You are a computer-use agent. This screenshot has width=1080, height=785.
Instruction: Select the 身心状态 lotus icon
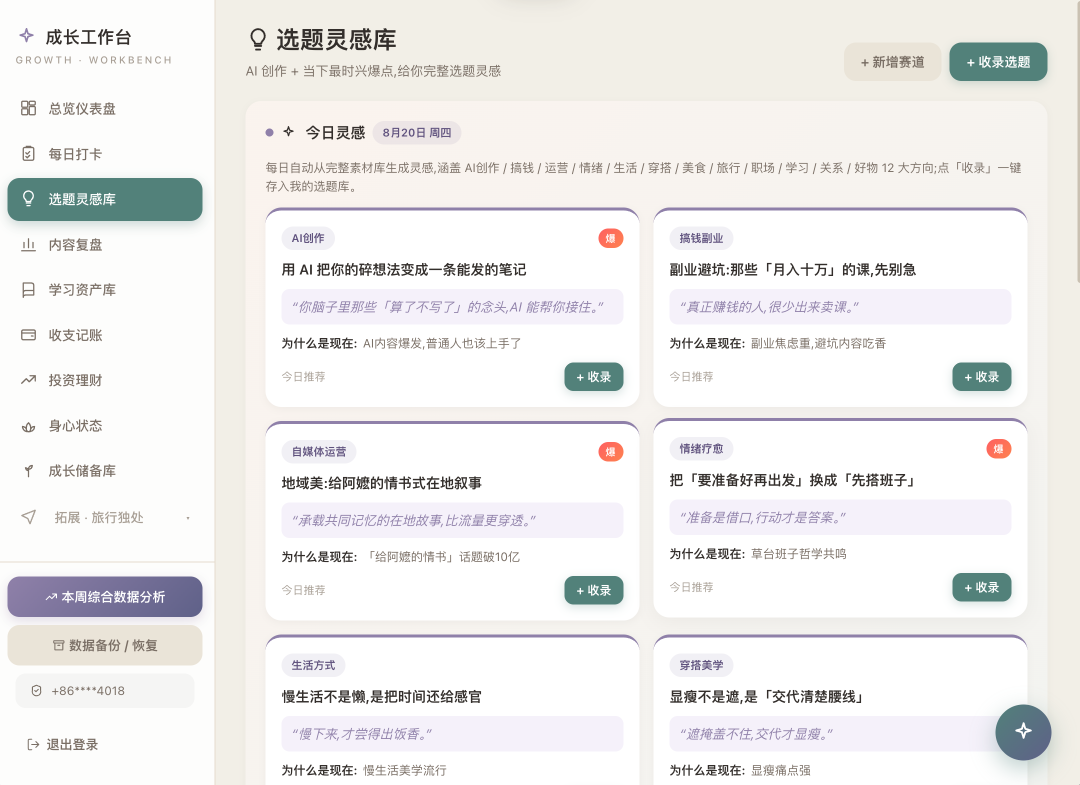click(28, 426)
